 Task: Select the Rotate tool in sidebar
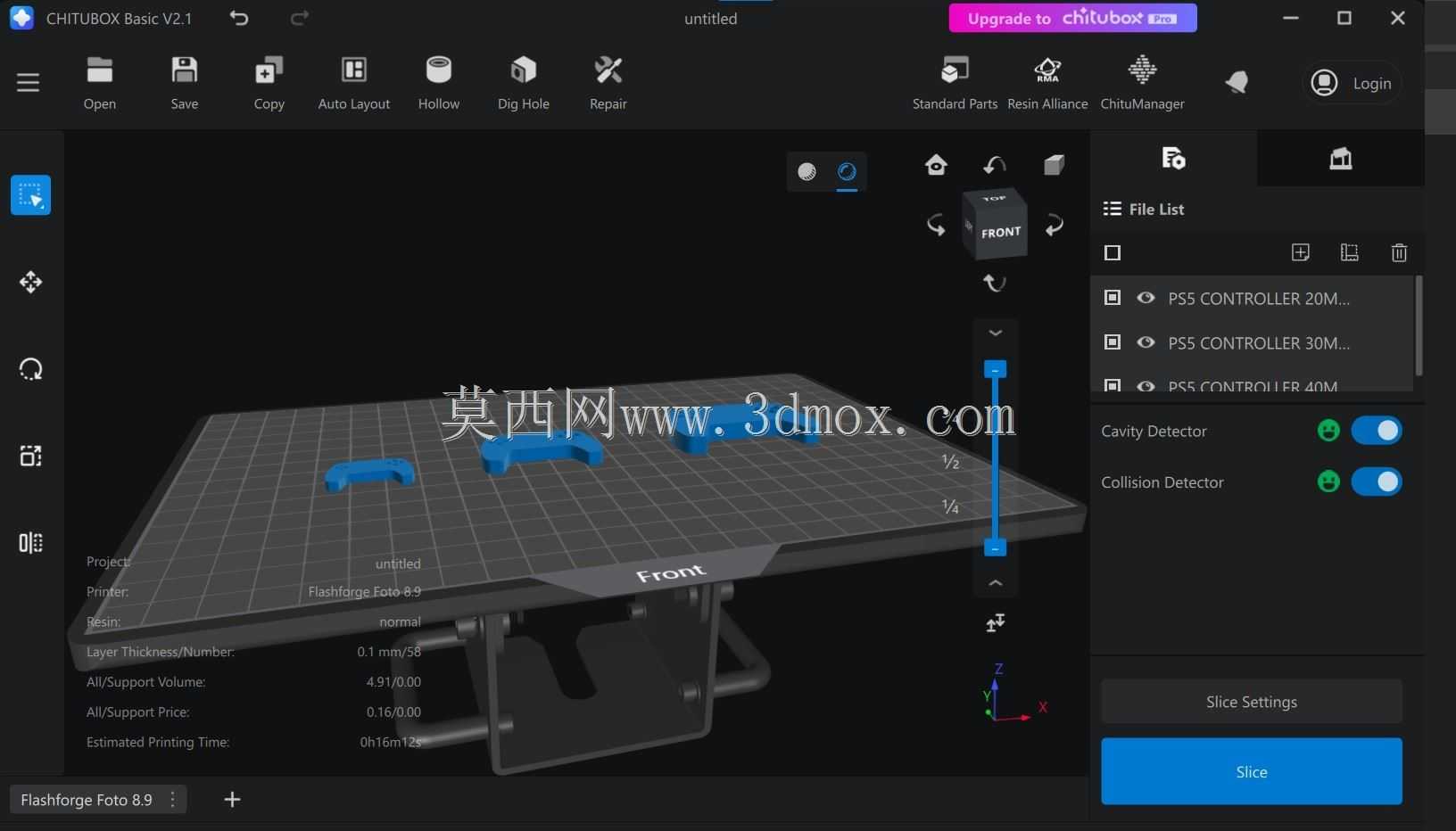tap(30, 369)
